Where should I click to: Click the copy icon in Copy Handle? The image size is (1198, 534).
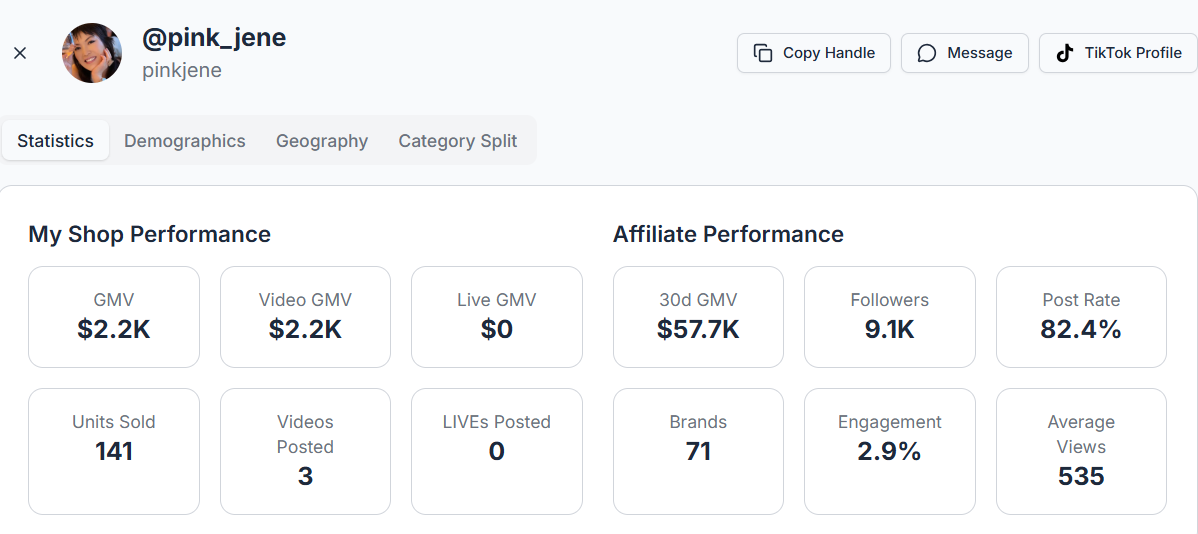click(763, 53)
